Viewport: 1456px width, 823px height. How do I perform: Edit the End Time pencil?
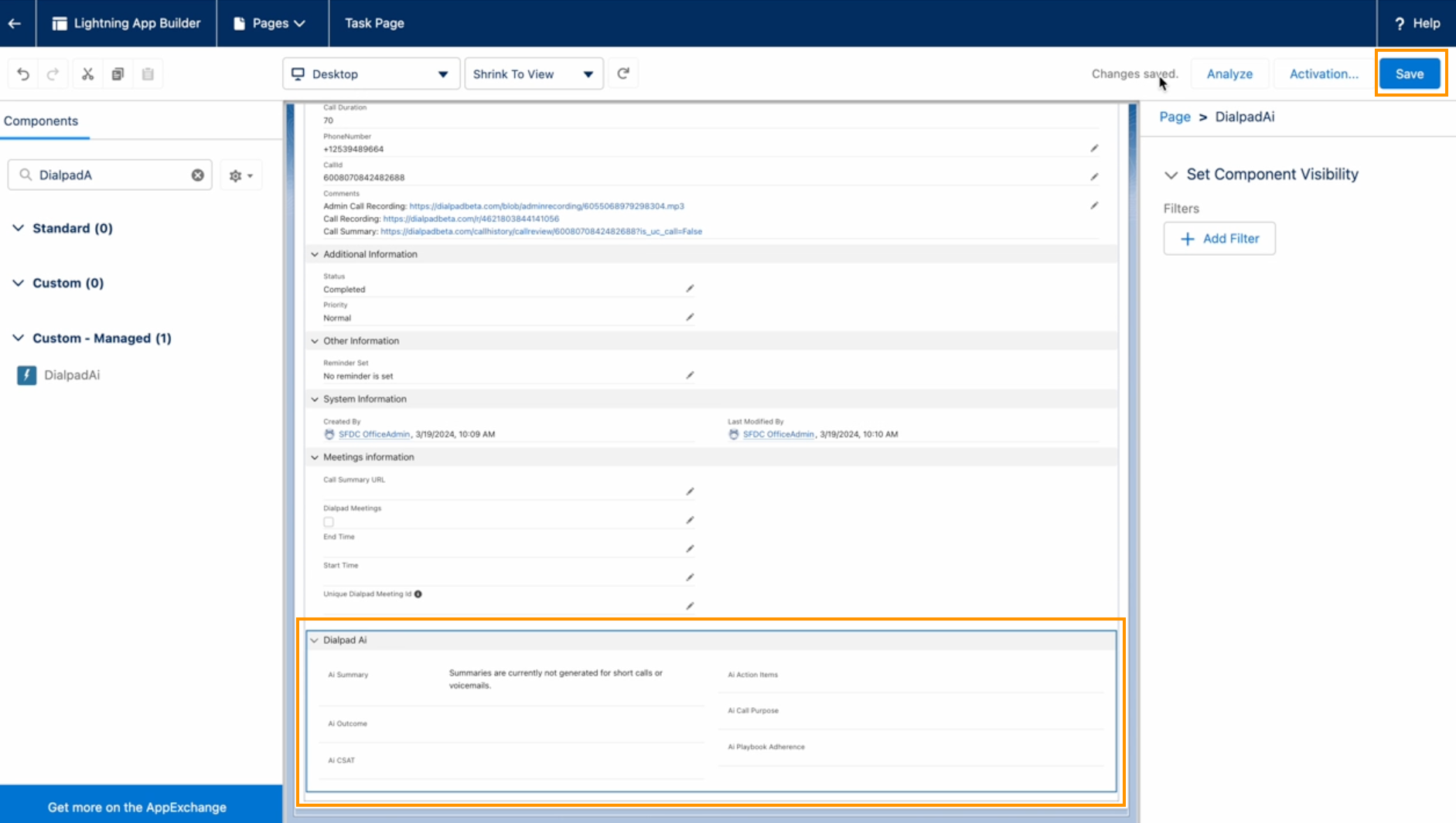[x=690, y=549]
